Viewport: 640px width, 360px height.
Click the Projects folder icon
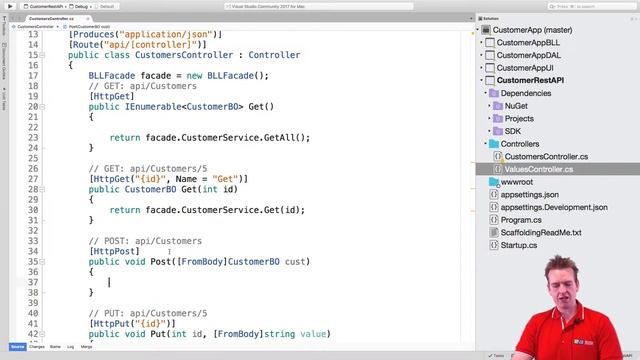(x=498, y=118)
